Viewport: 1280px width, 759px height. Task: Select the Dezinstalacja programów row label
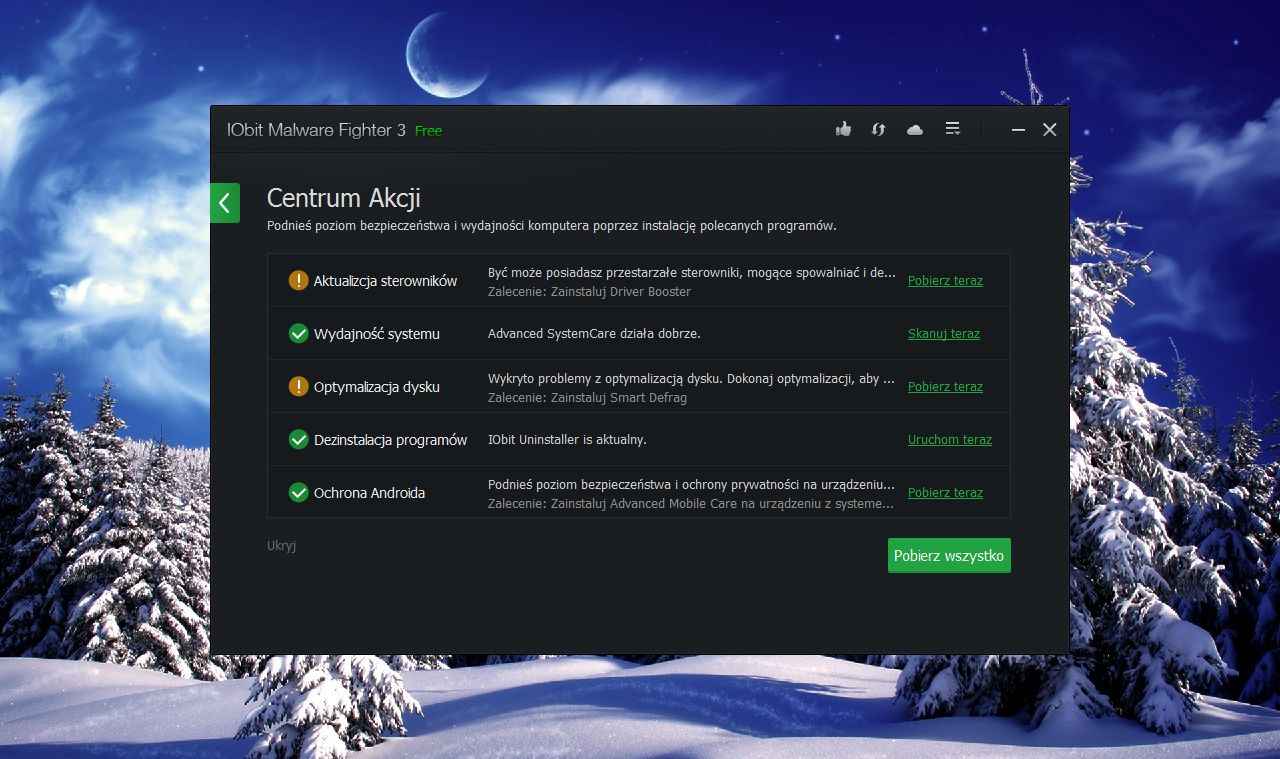coord(390,440)
